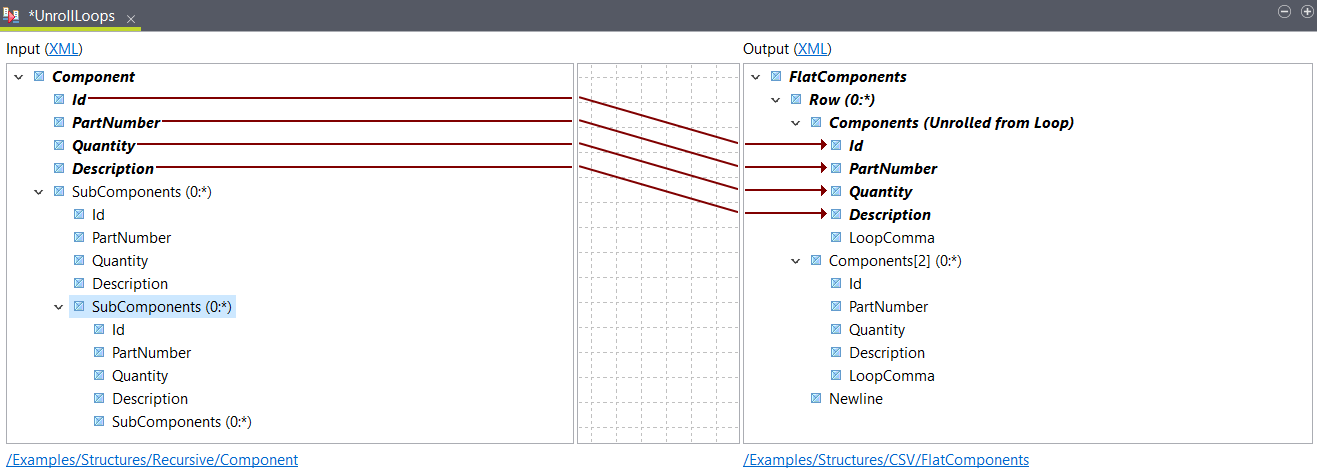Click the input PartNumber field icon

pos(59,122)
